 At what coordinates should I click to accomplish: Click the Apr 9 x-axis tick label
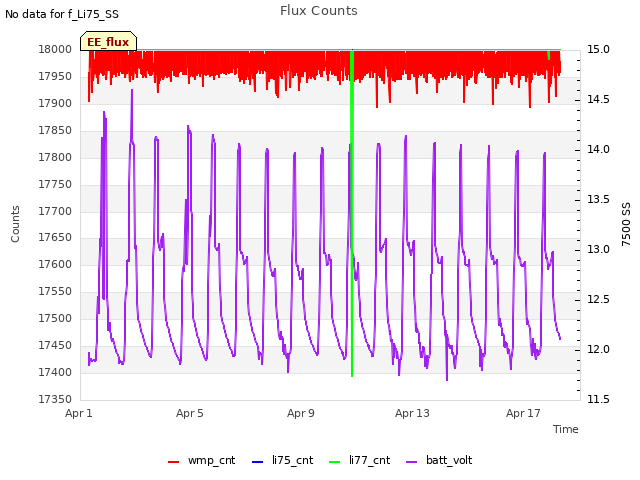pos(301,413)
